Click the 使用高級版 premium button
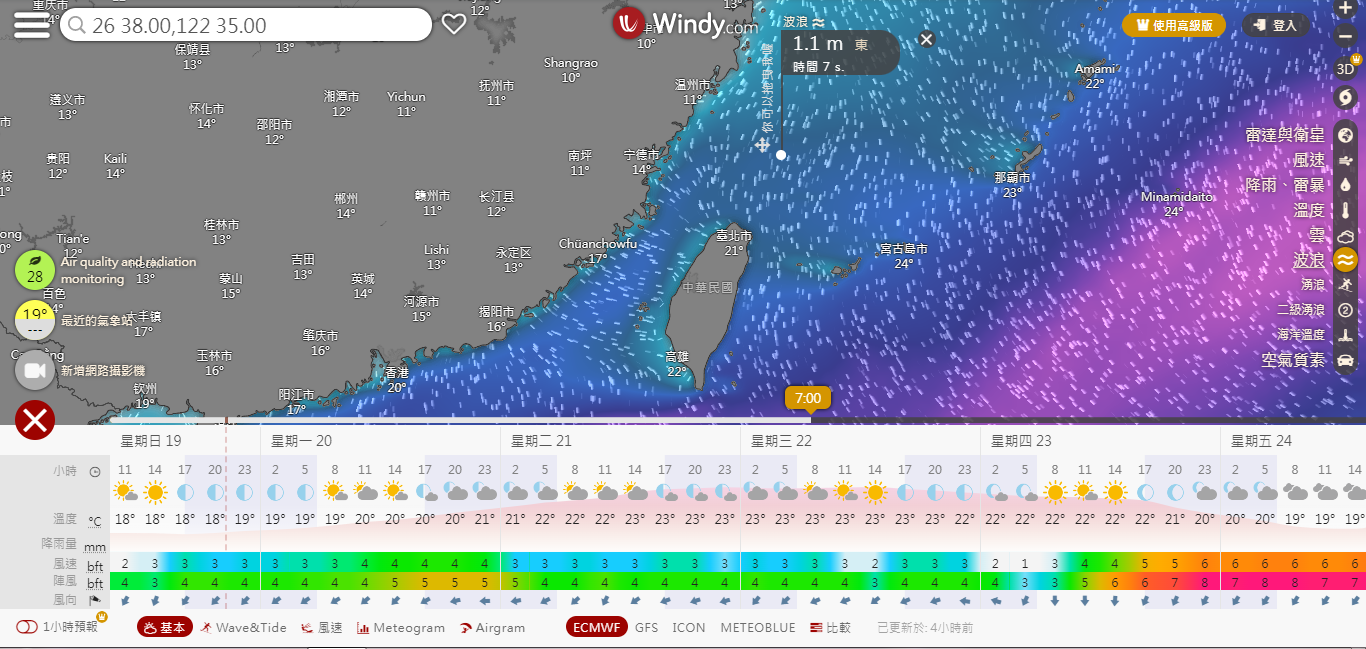The width and height of the screenshot is (1366, 649). pyautogui.click(x=1174, y=26)
